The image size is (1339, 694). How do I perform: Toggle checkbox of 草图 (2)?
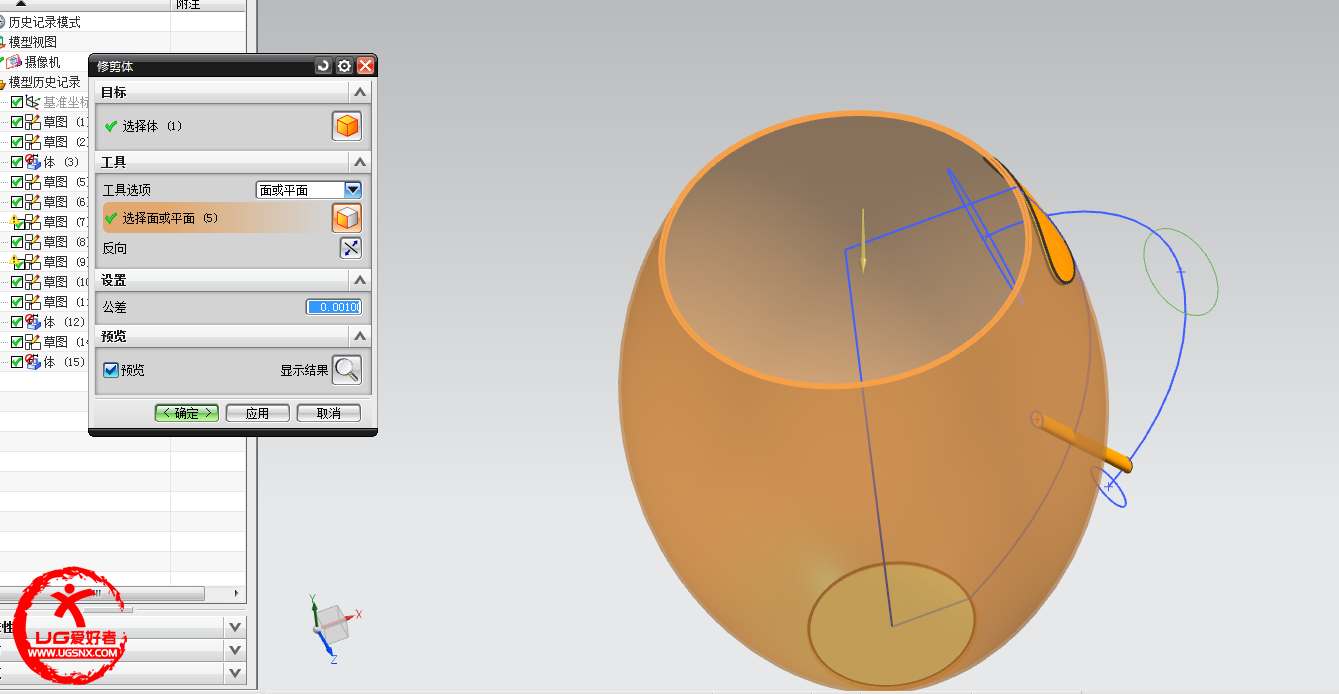pyautogui.click(x=17, y=142)
